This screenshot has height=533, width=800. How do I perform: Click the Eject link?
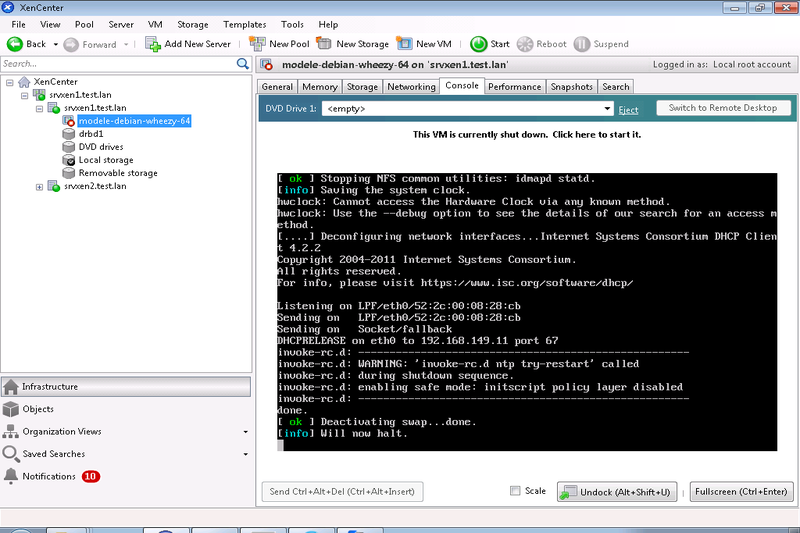(x=628, y=110)
